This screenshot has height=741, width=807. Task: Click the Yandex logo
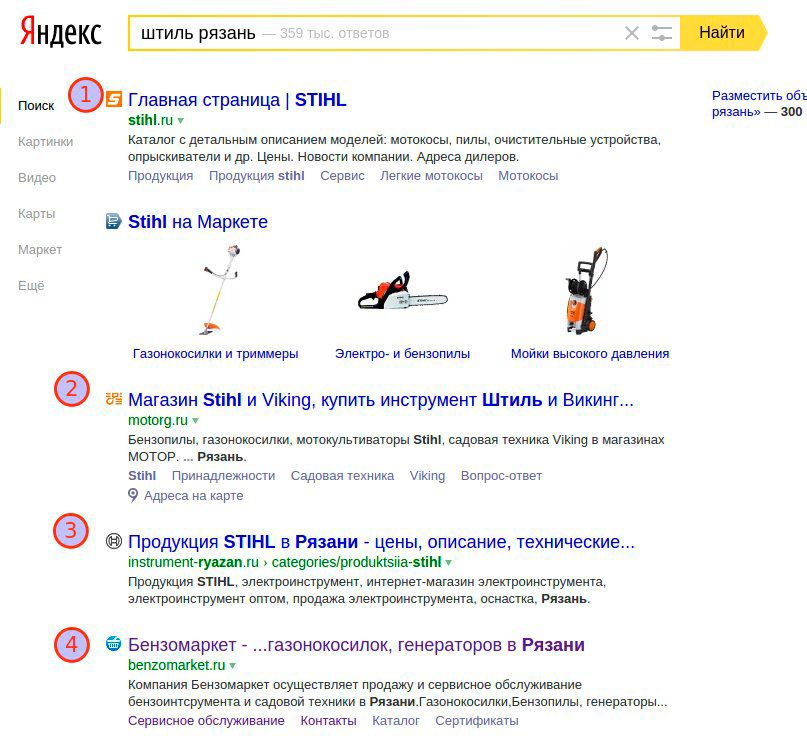pos(61,32)
